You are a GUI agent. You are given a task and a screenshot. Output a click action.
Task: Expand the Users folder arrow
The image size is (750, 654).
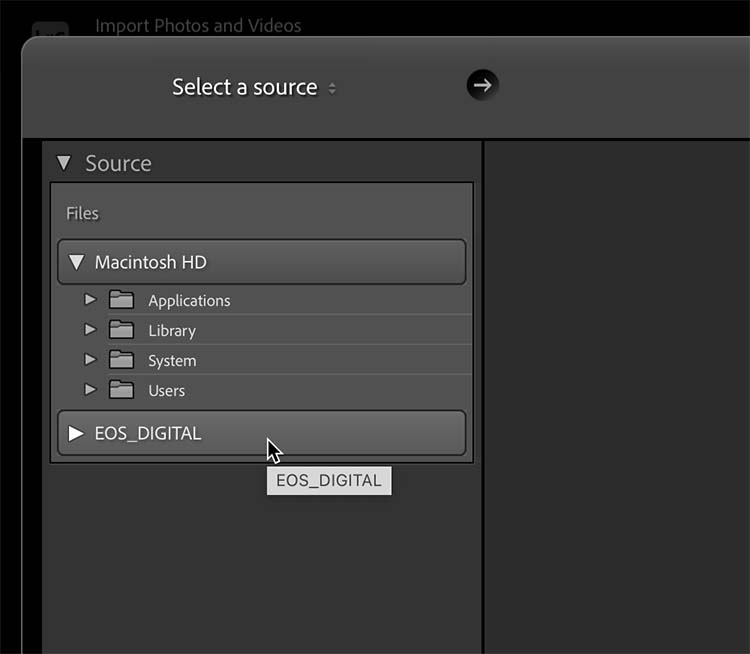pos(90,389)
